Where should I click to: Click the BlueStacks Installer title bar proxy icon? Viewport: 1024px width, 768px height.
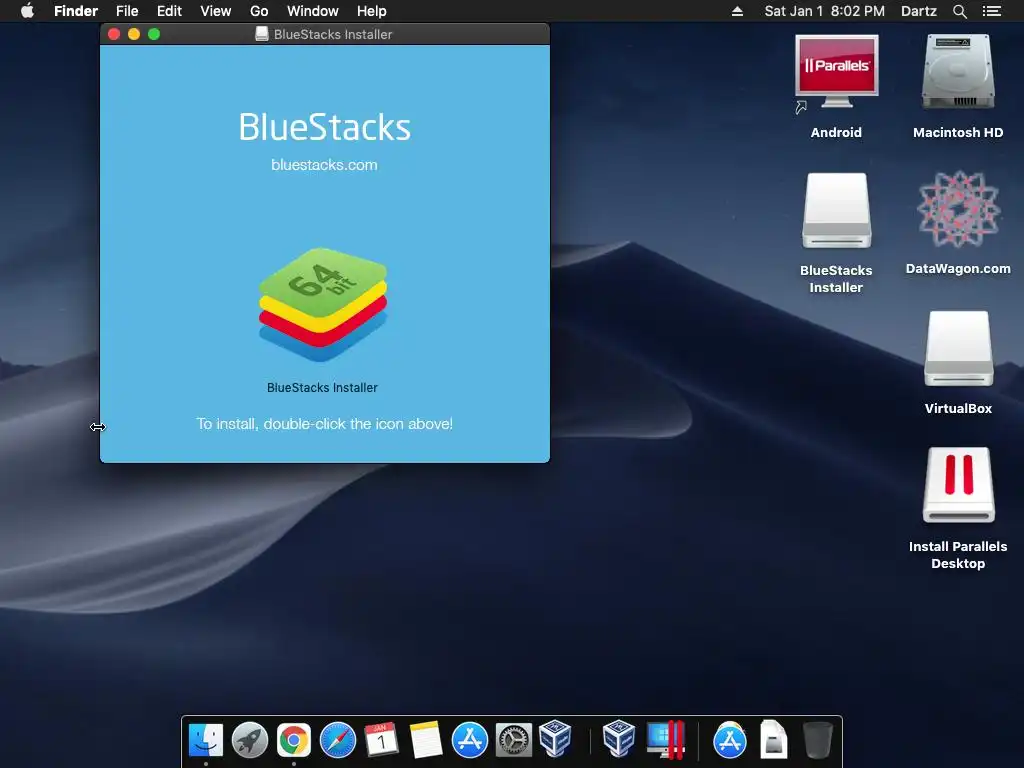tap(262, 34)
